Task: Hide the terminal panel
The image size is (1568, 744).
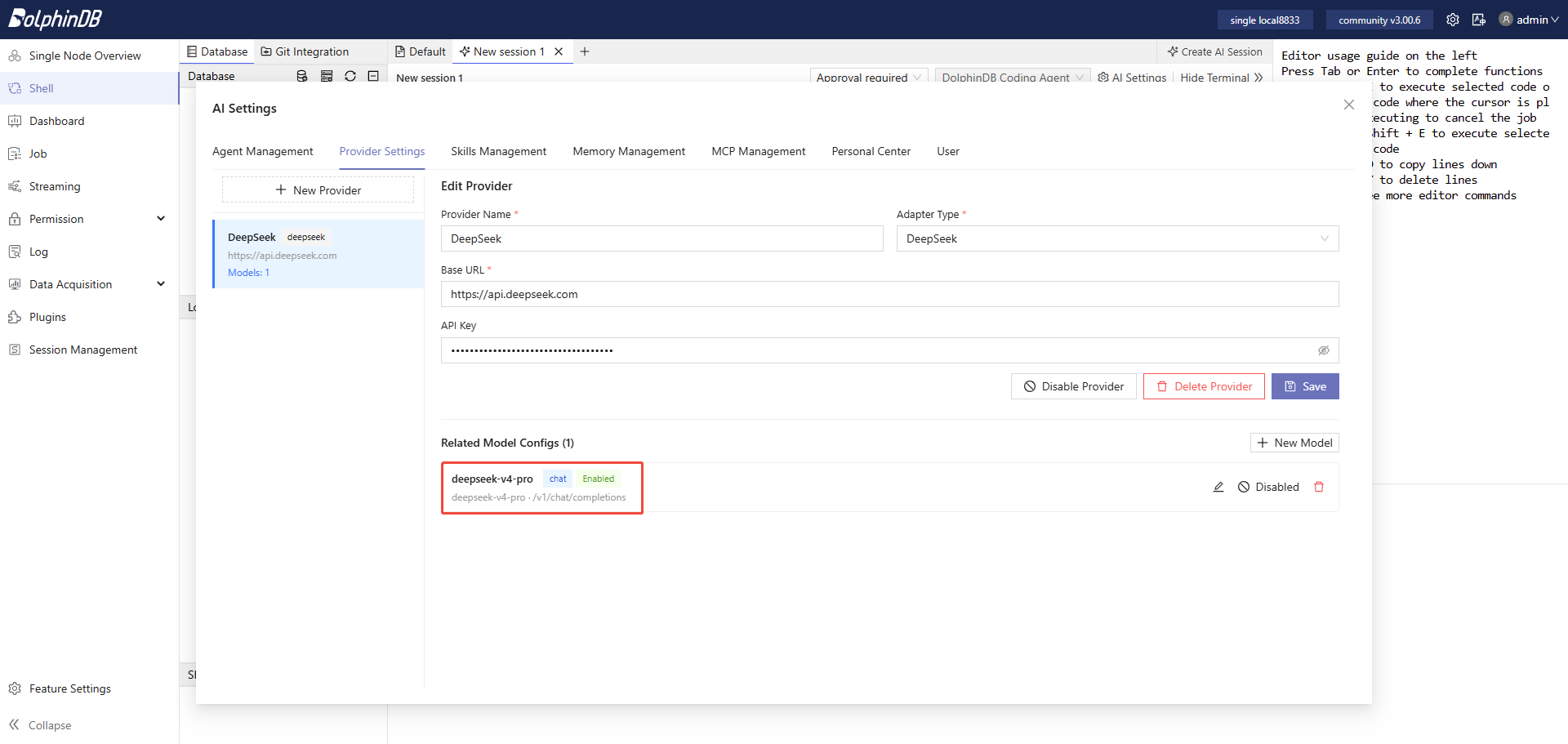Action: [x=1222, y=77]
